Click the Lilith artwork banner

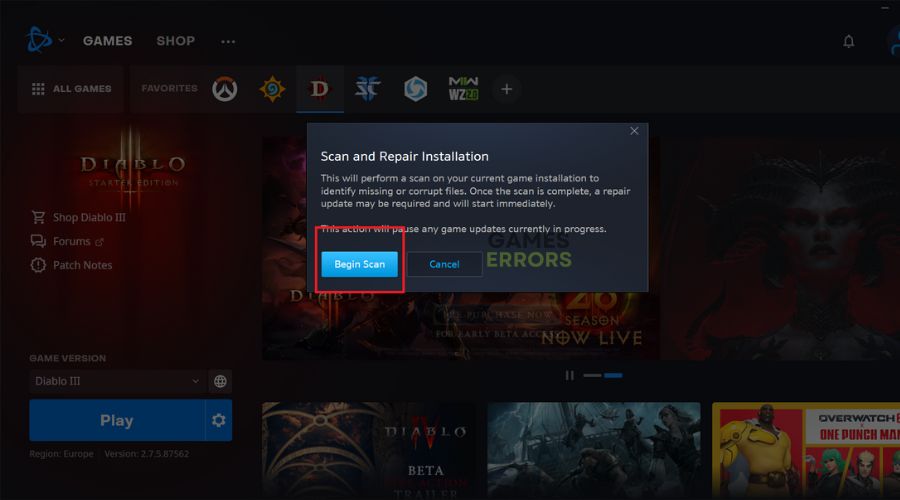[779, 248]
